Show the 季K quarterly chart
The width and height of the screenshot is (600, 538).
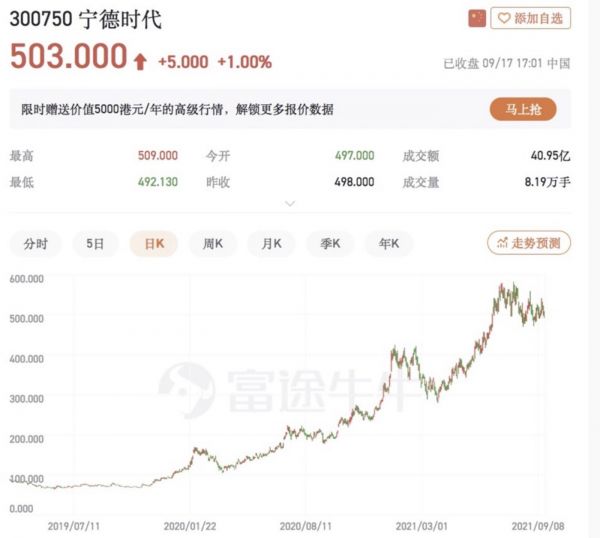tap(329, 243)
